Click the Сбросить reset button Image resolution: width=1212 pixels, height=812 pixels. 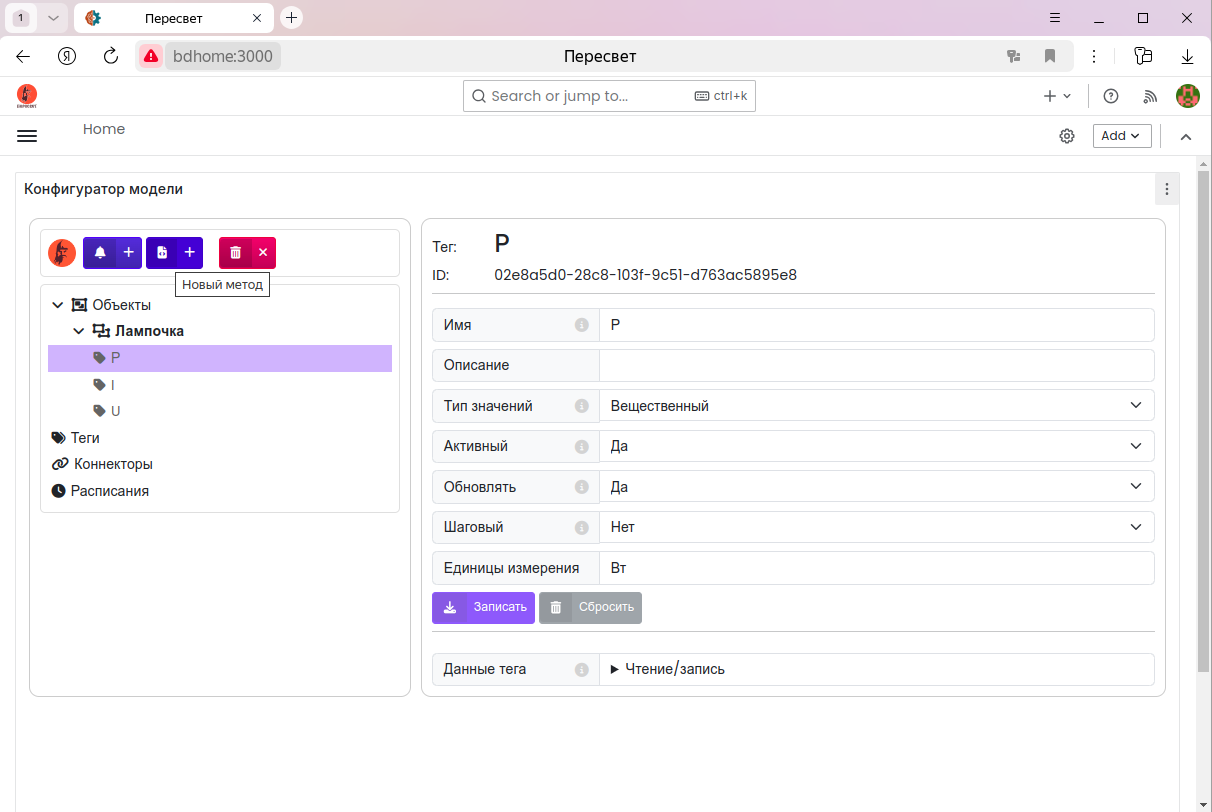coord(590,607)
